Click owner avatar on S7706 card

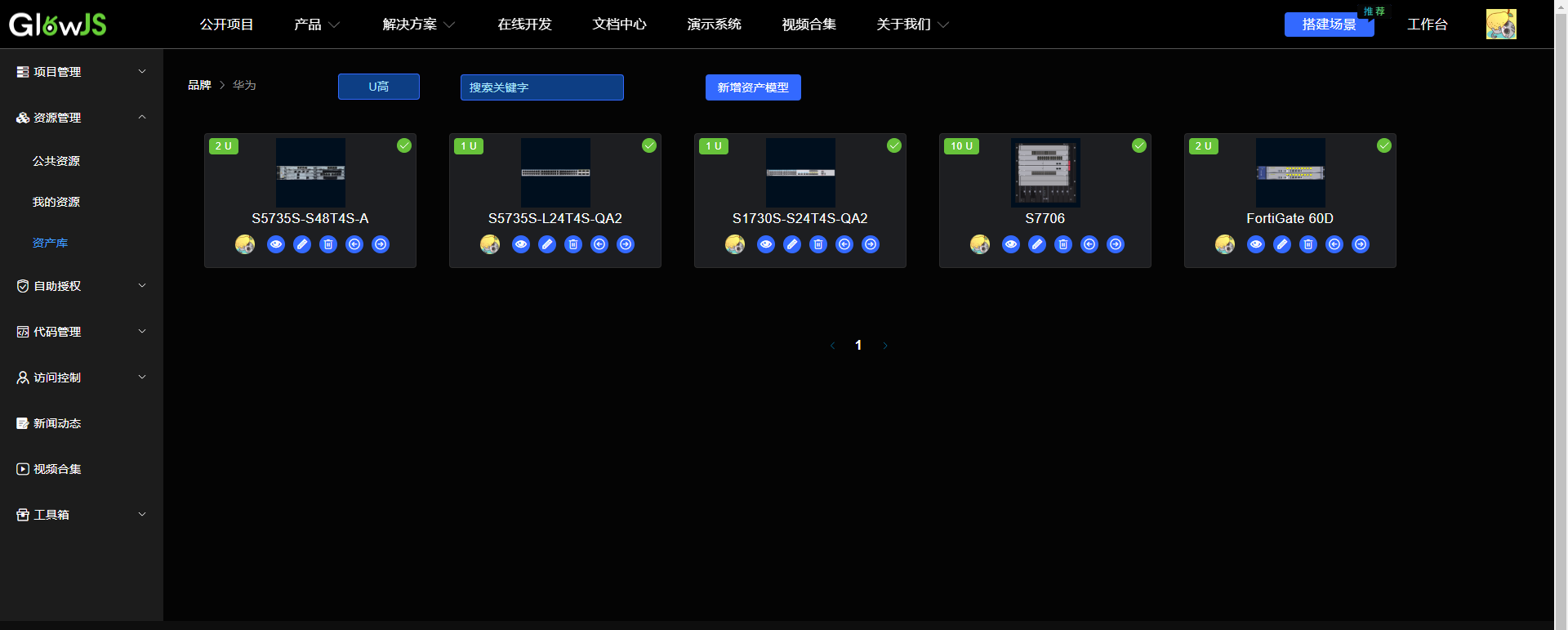tap(980, 244)
